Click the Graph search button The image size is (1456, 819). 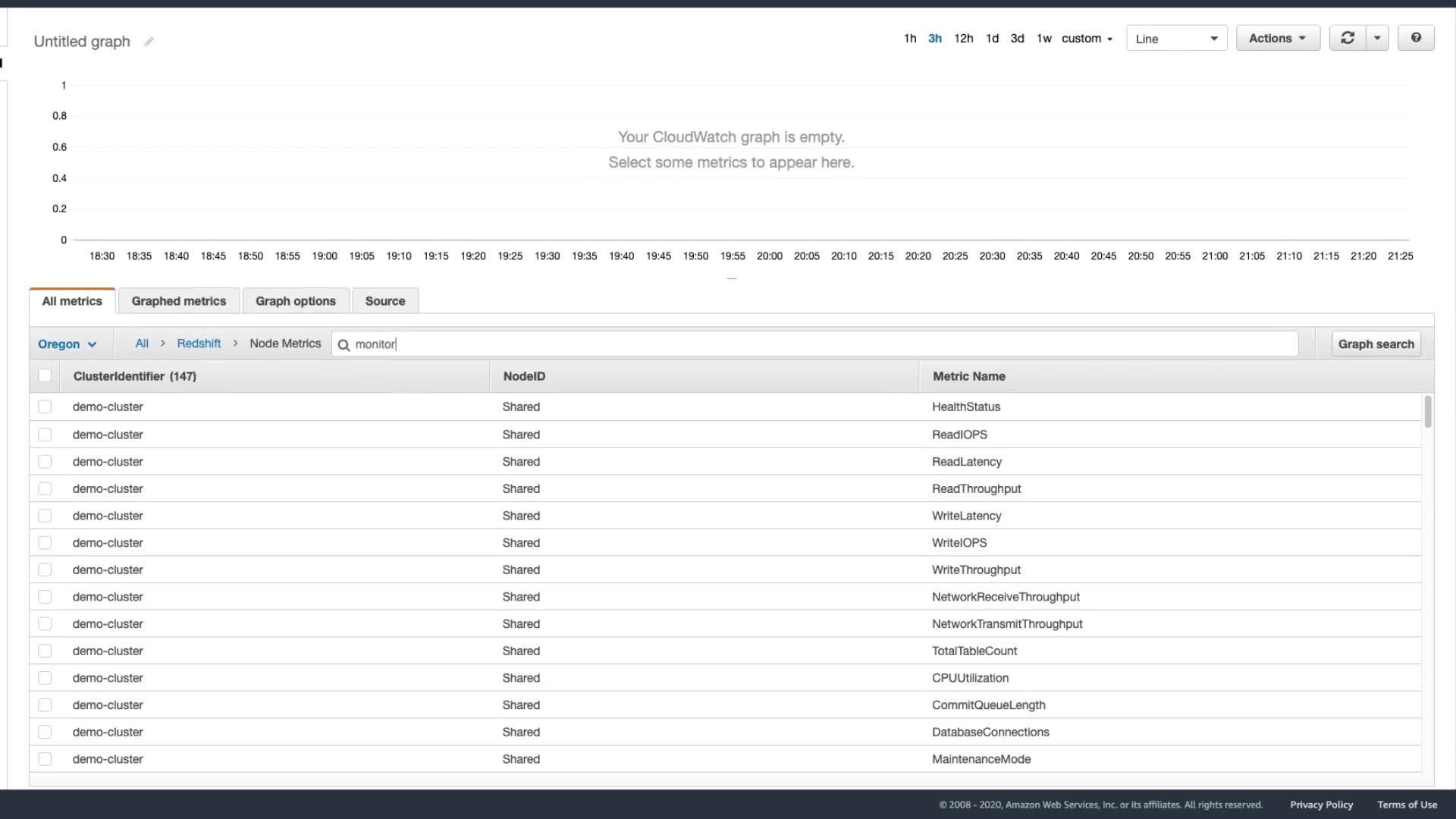pyautogui.click(x=1375, y=344)
